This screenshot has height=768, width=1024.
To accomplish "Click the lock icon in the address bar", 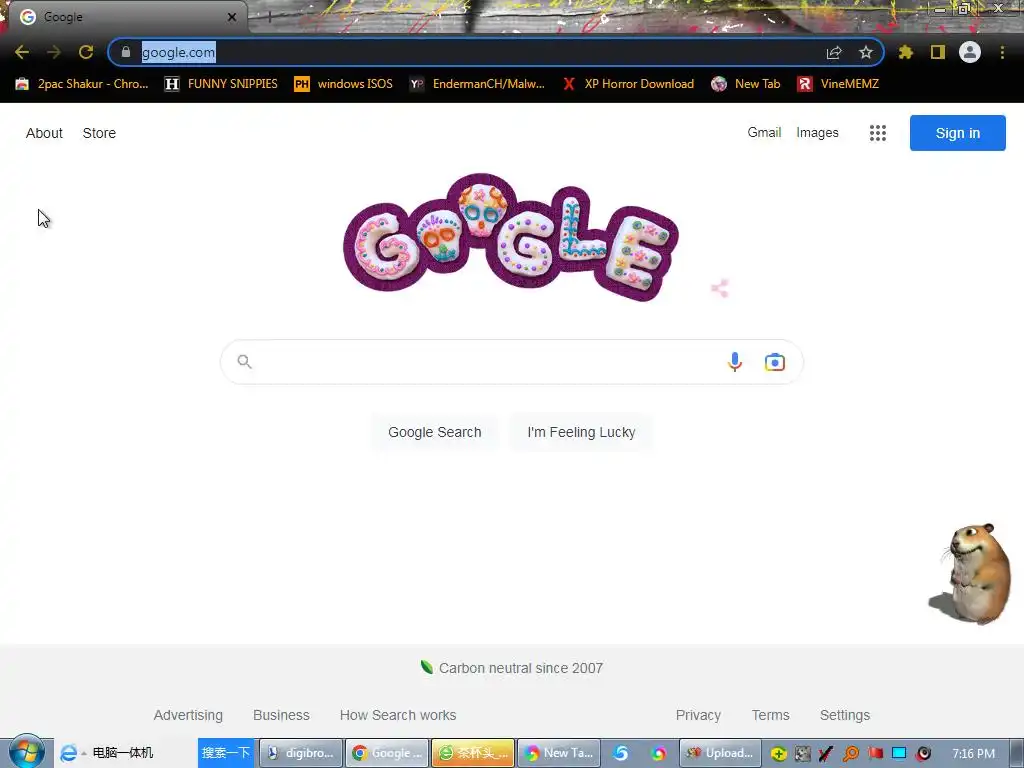I will click(126, 52).
